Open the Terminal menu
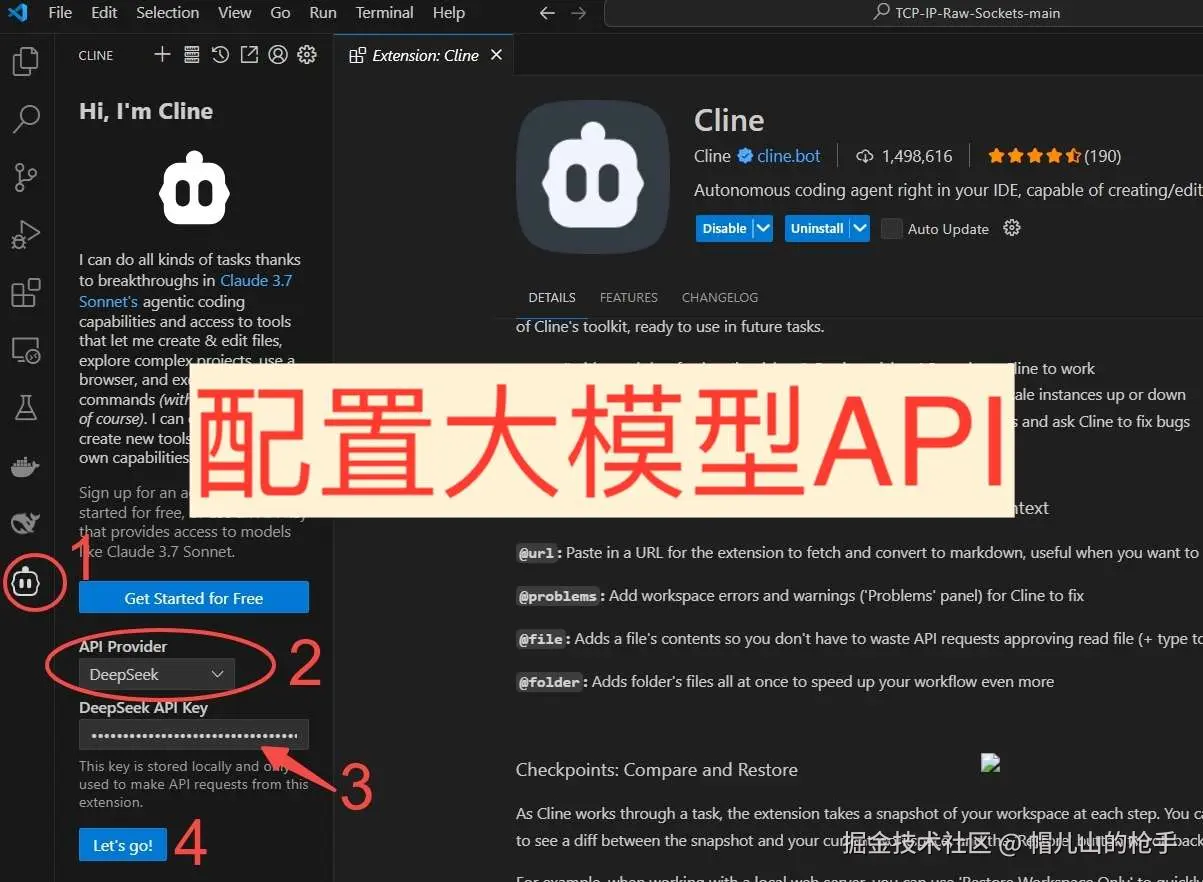The image size is (1203, 882). coord(385,13)
